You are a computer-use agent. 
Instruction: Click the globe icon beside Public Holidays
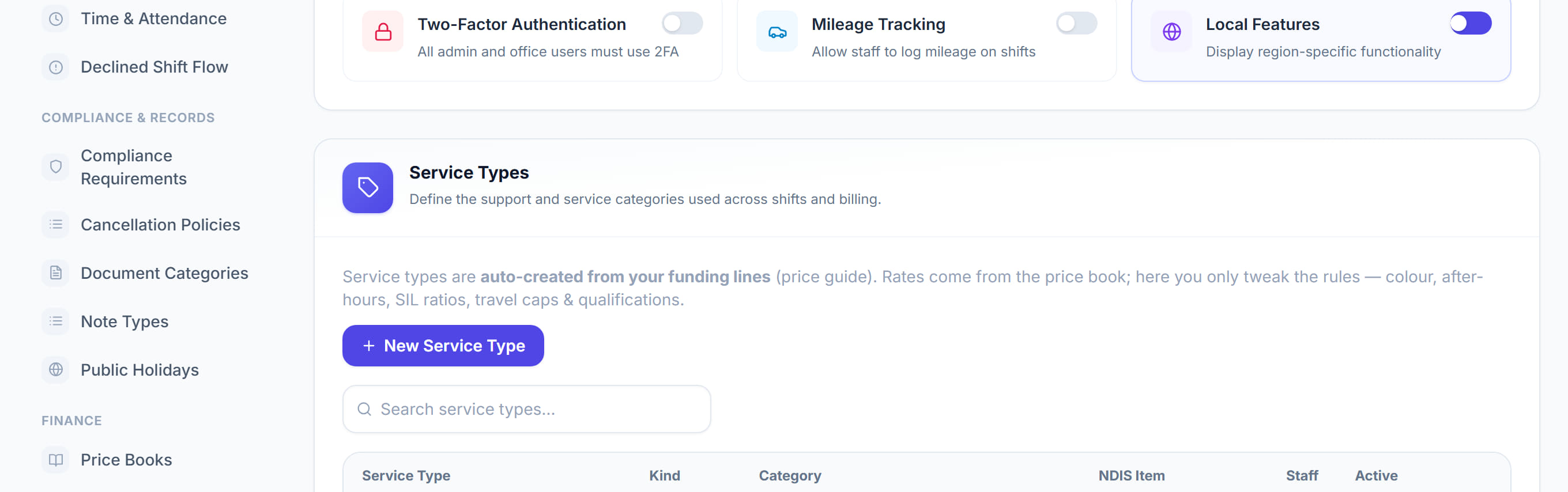pos(55,370)
